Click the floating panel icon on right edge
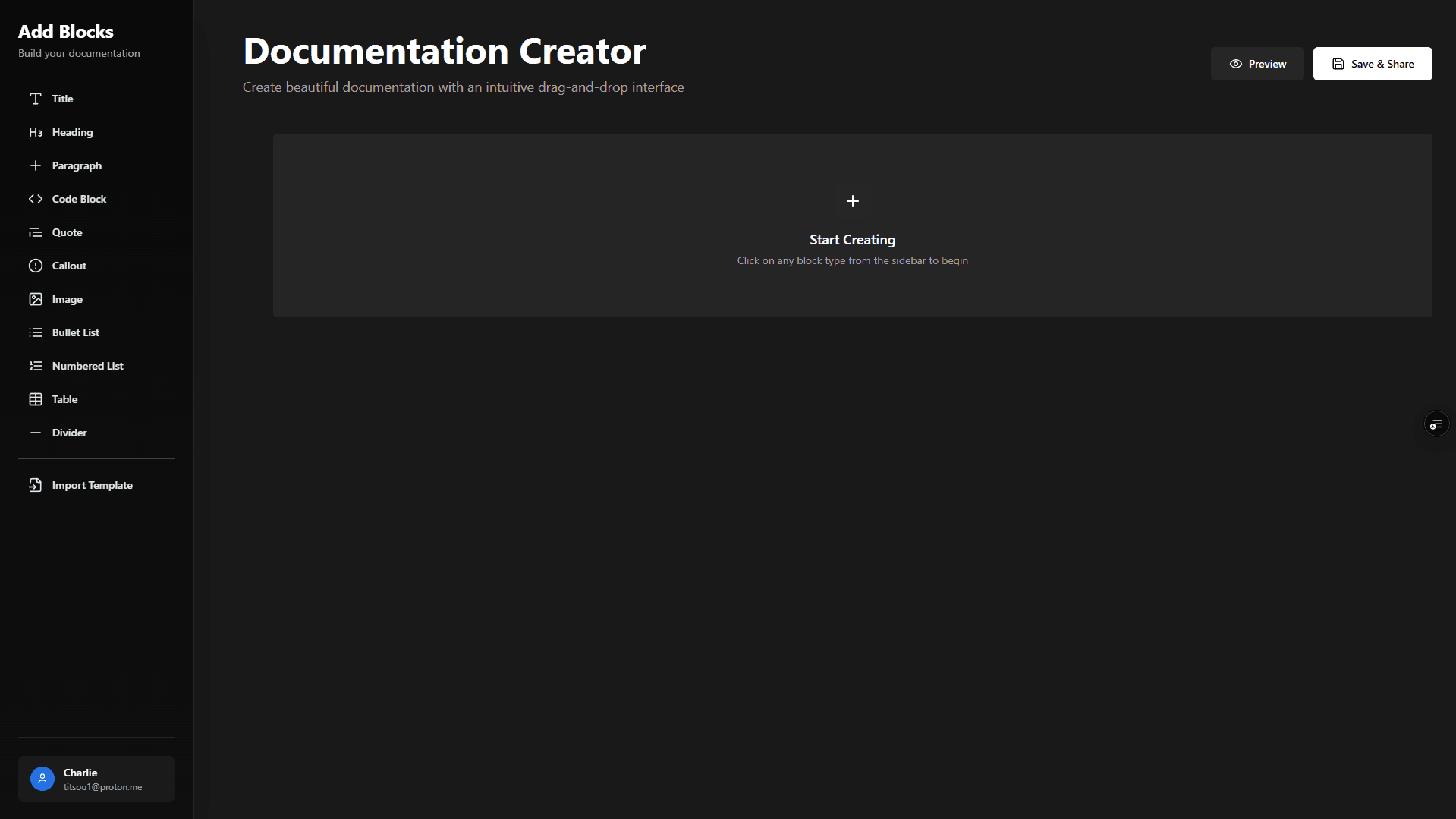This screenshot has height=819, width=1456. (x=1436, y=424)
